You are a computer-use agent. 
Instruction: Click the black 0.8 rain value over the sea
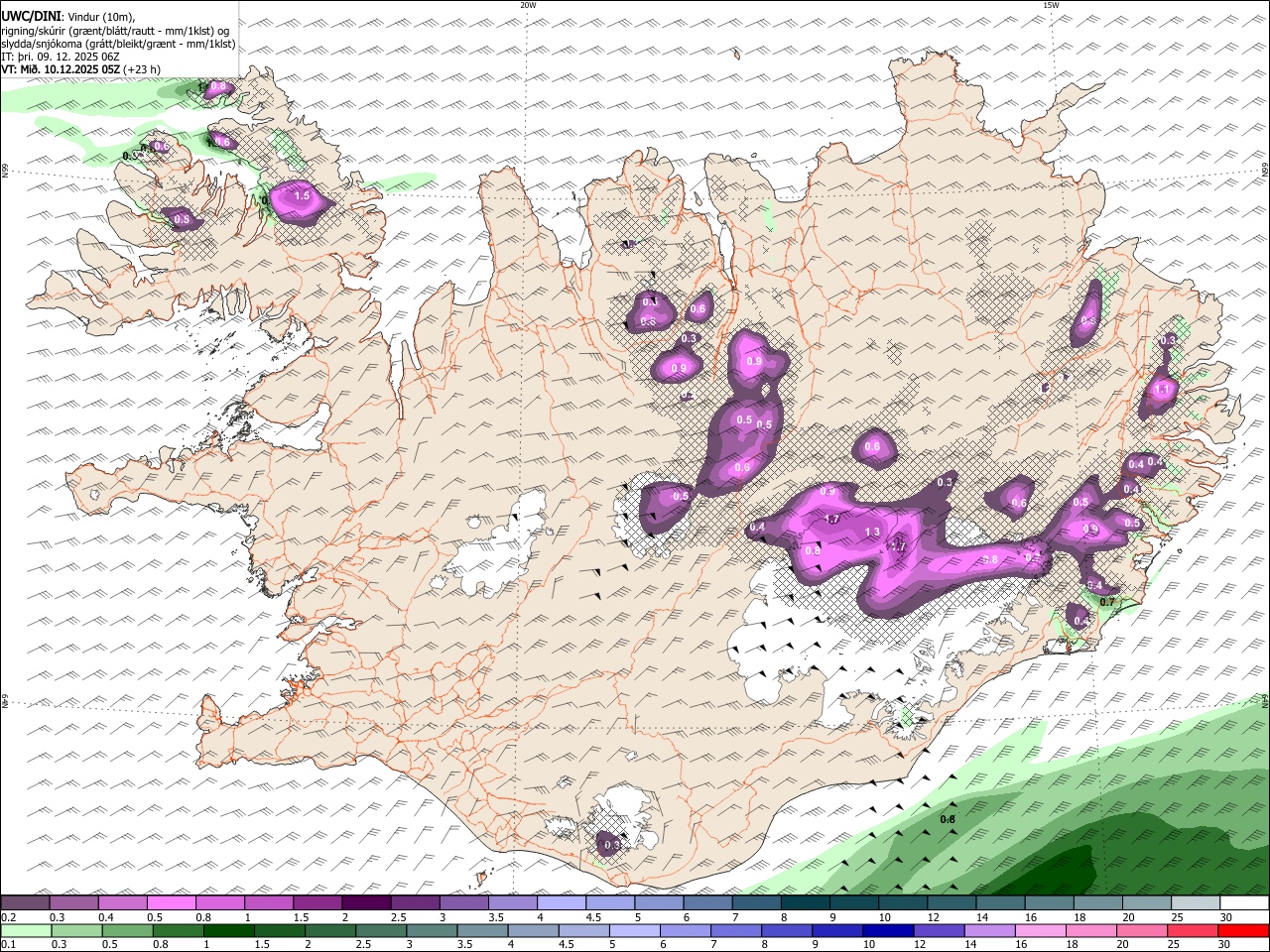(x=948, y=819)
